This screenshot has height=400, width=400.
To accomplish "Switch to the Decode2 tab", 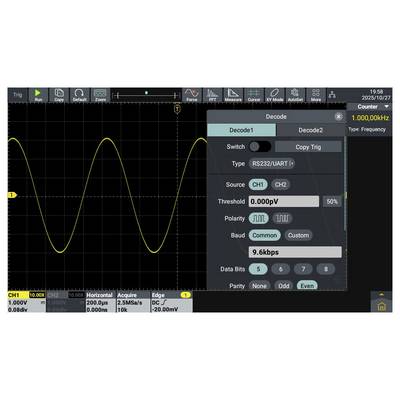I will coord(310,130).
